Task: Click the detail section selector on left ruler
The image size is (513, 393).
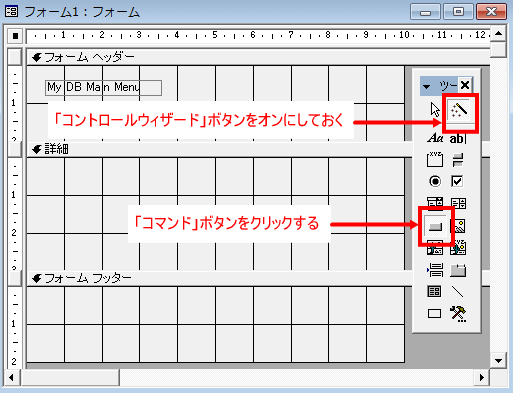Action: point(15,149)
